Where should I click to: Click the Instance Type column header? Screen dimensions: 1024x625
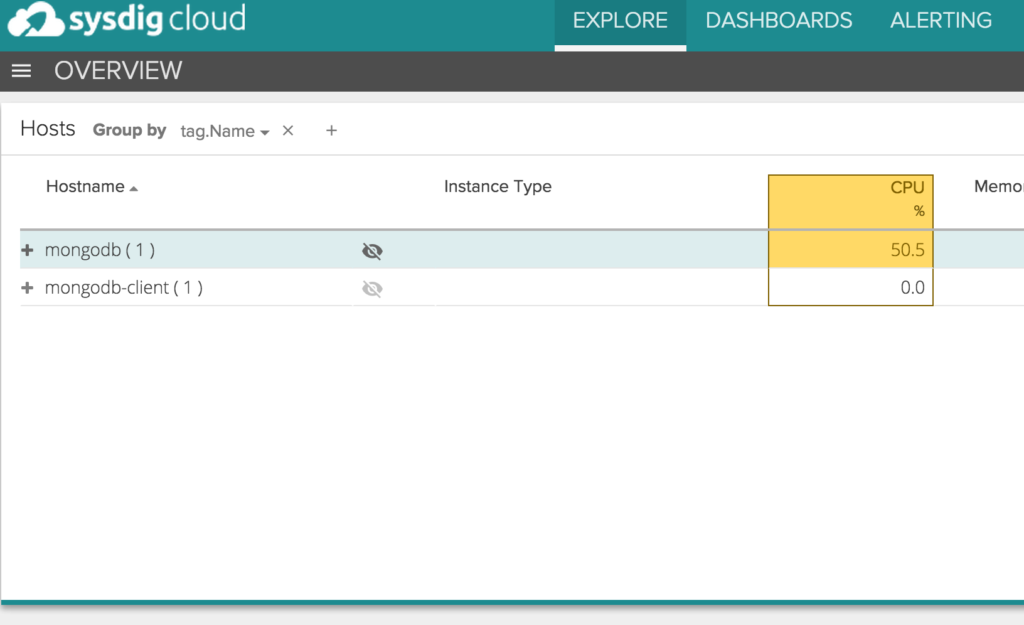(x=498, y=187)
